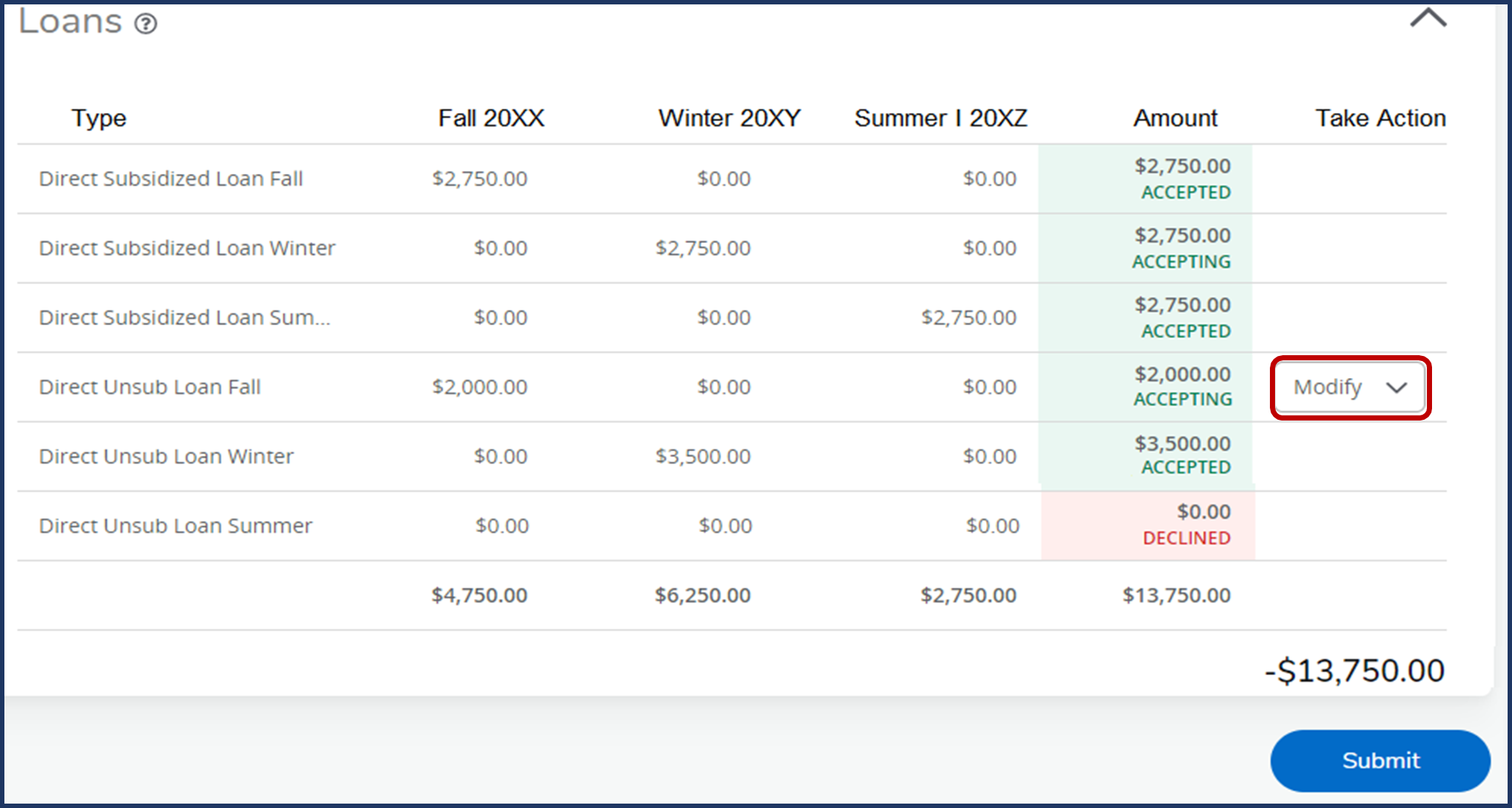Click the -$13,750.00 loans summary total
Viewport: 1512px width, 808px height.
coord(1354,671)
